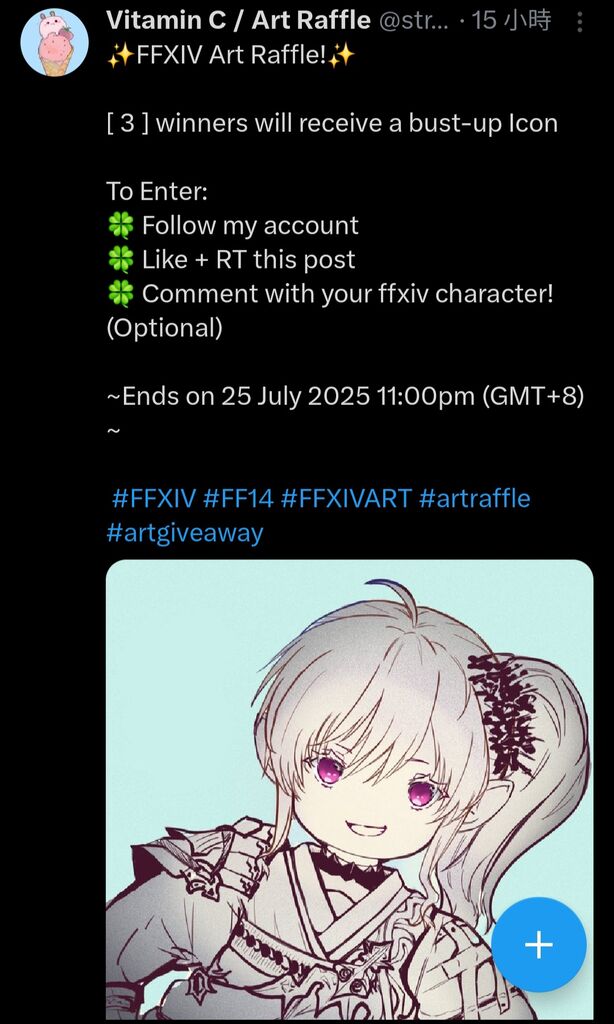This screenshot has height=1024, width=614.
Task: Tap the "Follow my account" clover line
Action: pyautogui.click(x=233, y=226)
